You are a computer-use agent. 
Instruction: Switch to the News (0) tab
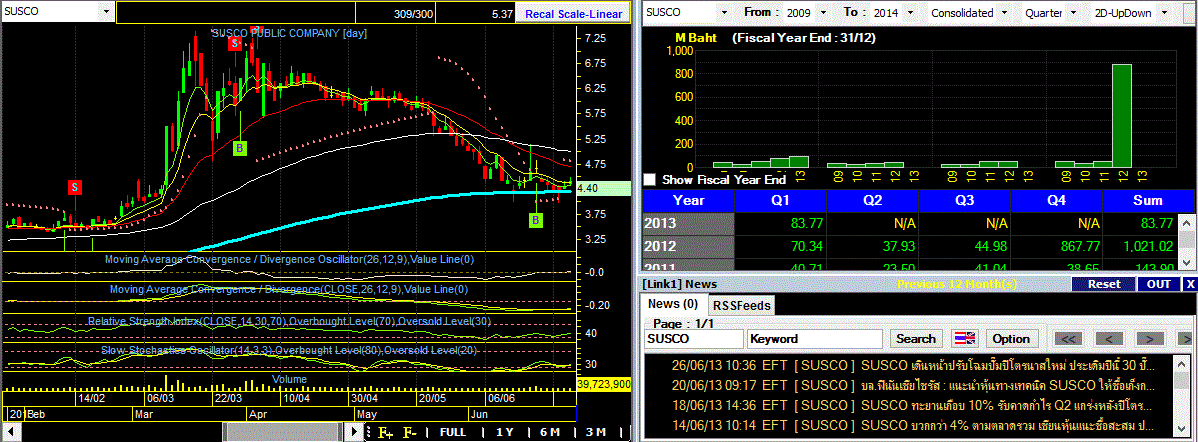coord(672,304)
